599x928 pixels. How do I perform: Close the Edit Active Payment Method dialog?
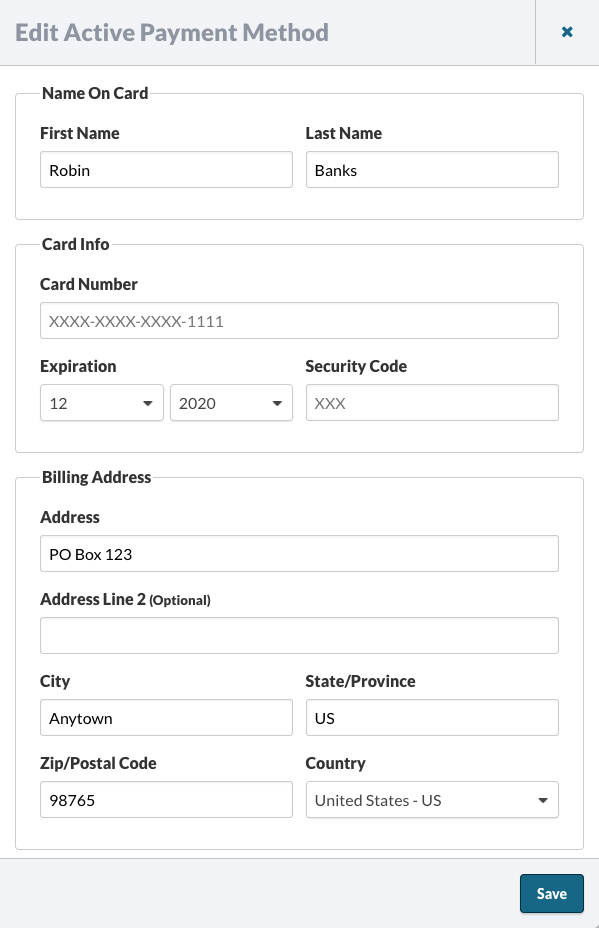pyautogui.click(x=567, y=32)
